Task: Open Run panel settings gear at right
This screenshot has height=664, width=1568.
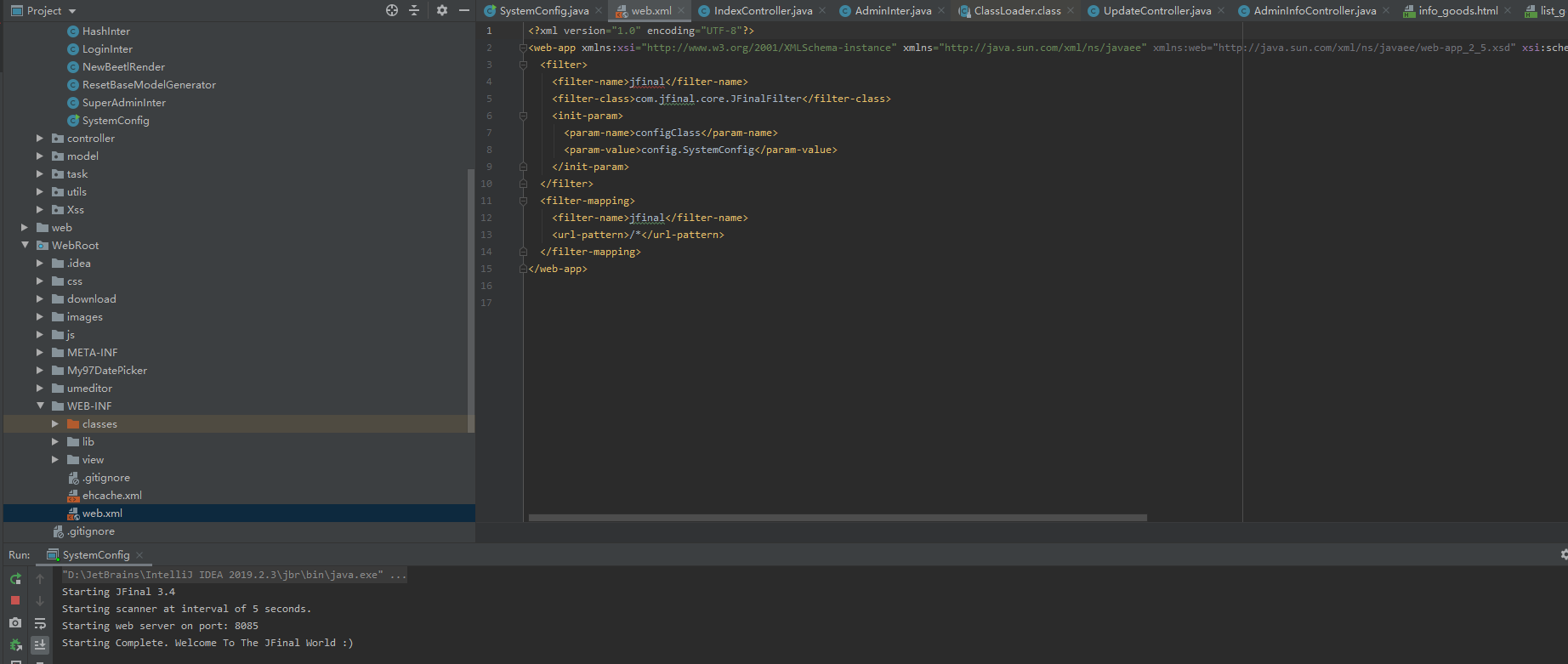Action: point(1563,554)
